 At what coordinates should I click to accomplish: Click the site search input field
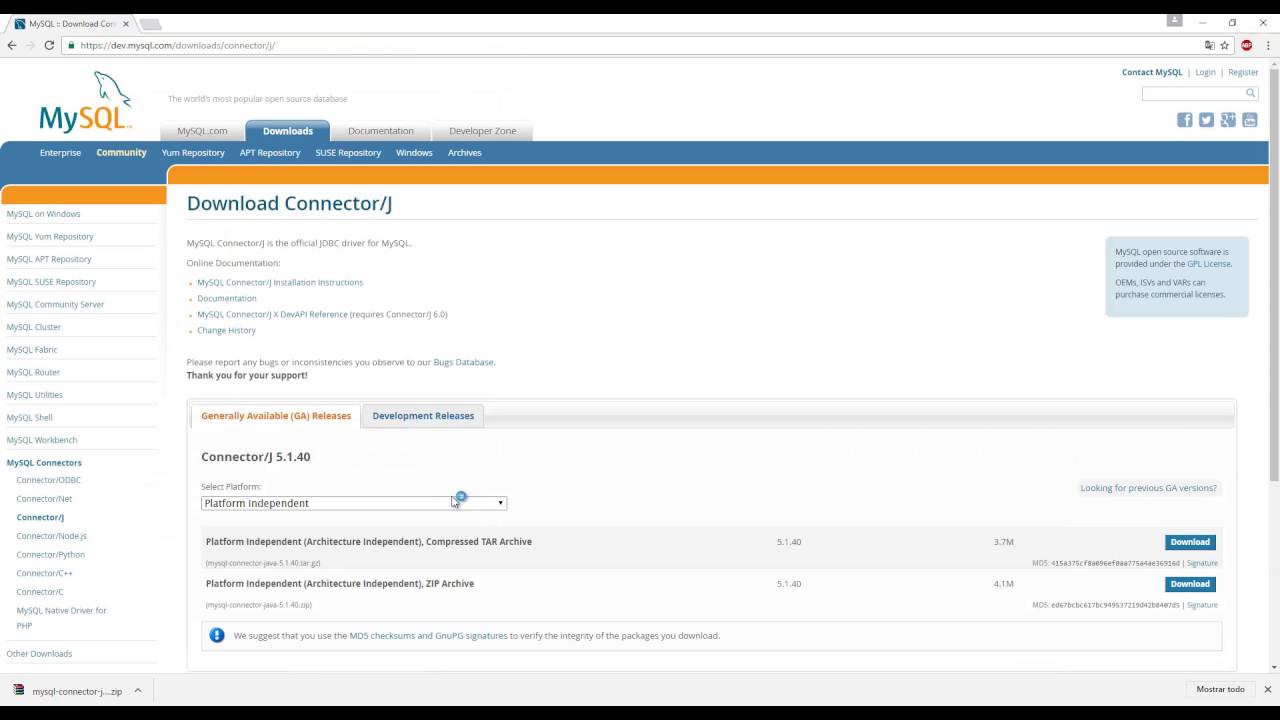pos(1193,93)
